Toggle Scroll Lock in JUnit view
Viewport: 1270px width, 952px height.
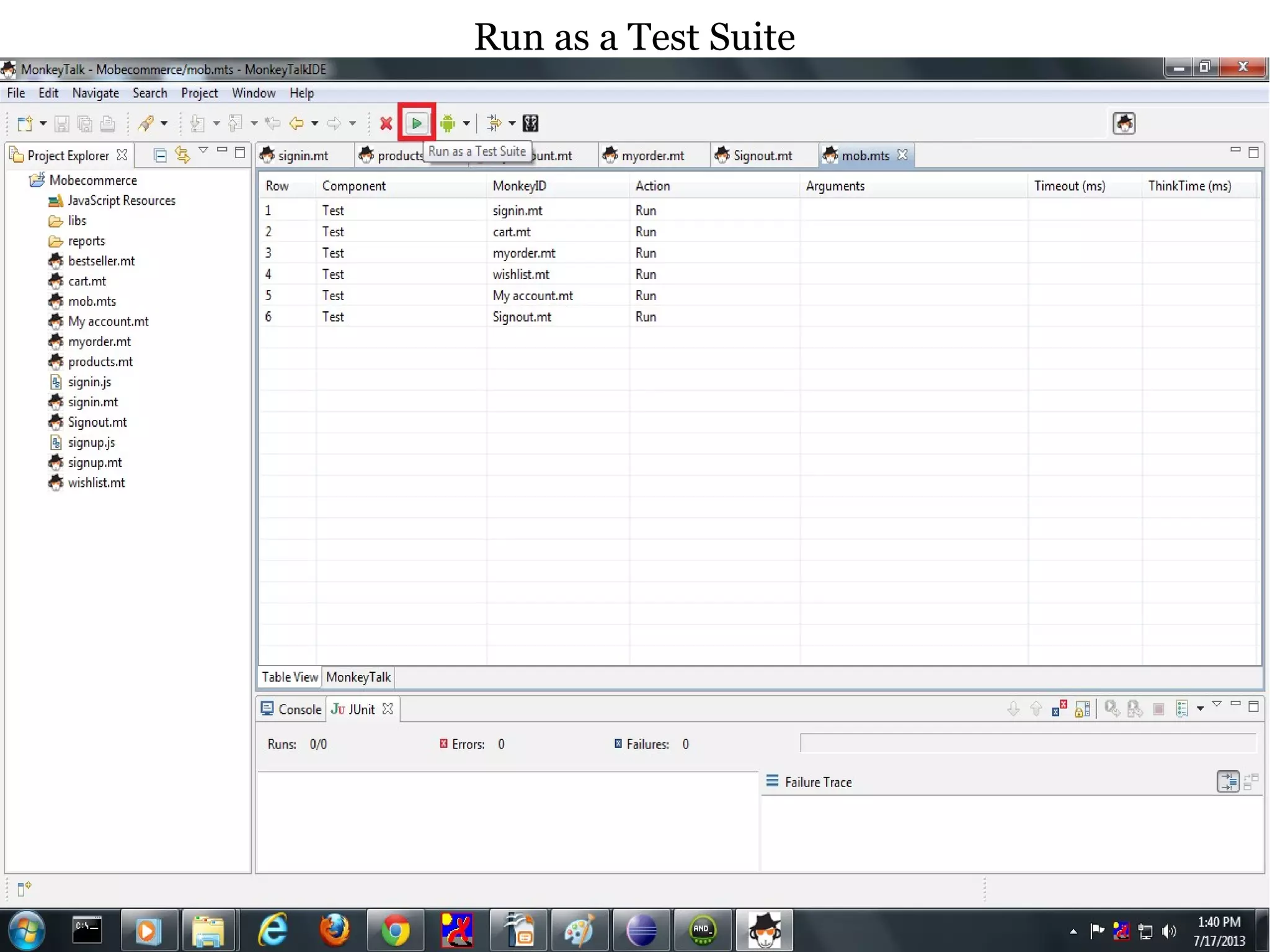click(1082, 708)
